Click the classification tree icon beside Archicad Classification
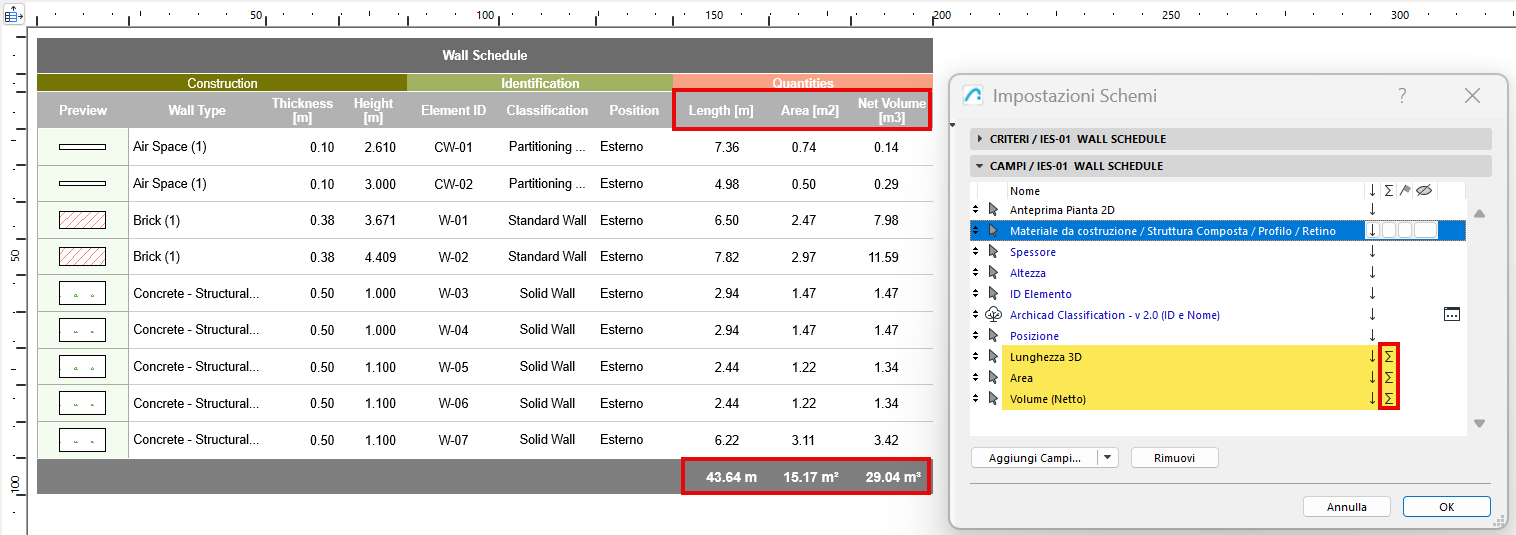The width and height of the screenshot is (1516, 535). click(x=993, y=315)
